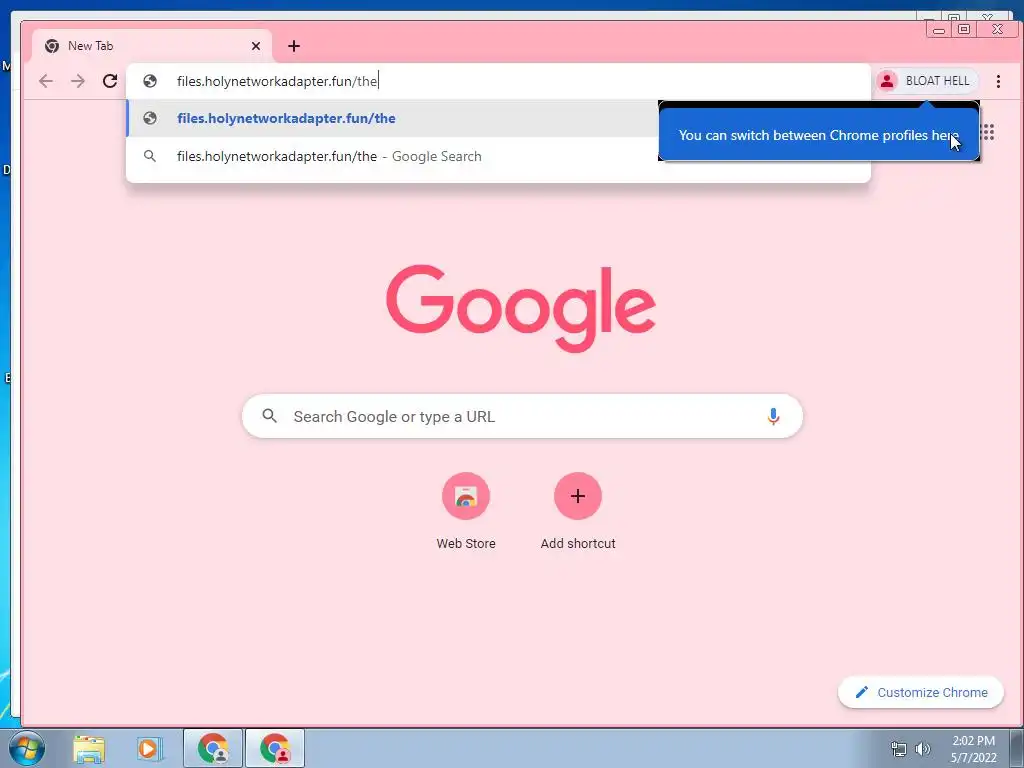The width and height of the screenshot is (1024, 768).
Task: Open Windows Explorer from the taskbar
Action: pos(89,748)
